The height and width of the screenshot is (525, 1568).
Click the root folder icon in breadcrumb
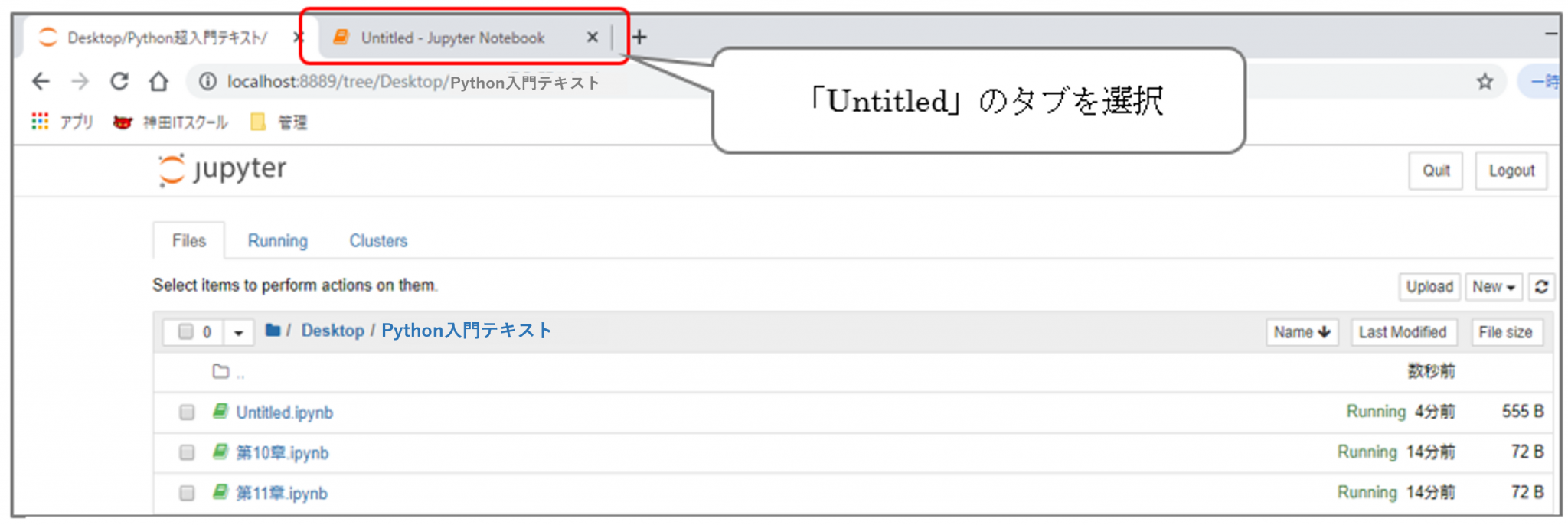point(273,331)
